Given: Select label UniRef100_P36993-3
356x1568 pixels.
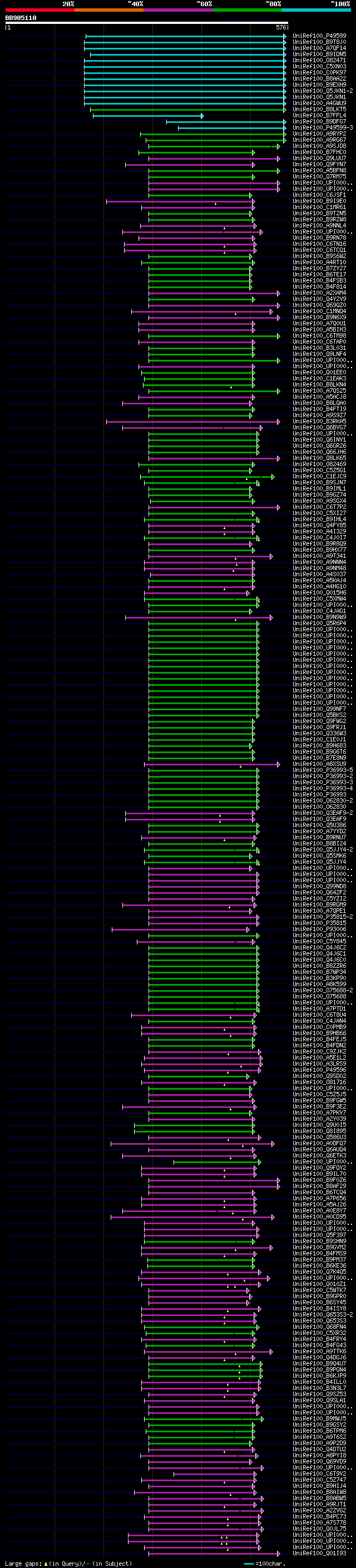Looking at the screenshot, I should point(323,782).
